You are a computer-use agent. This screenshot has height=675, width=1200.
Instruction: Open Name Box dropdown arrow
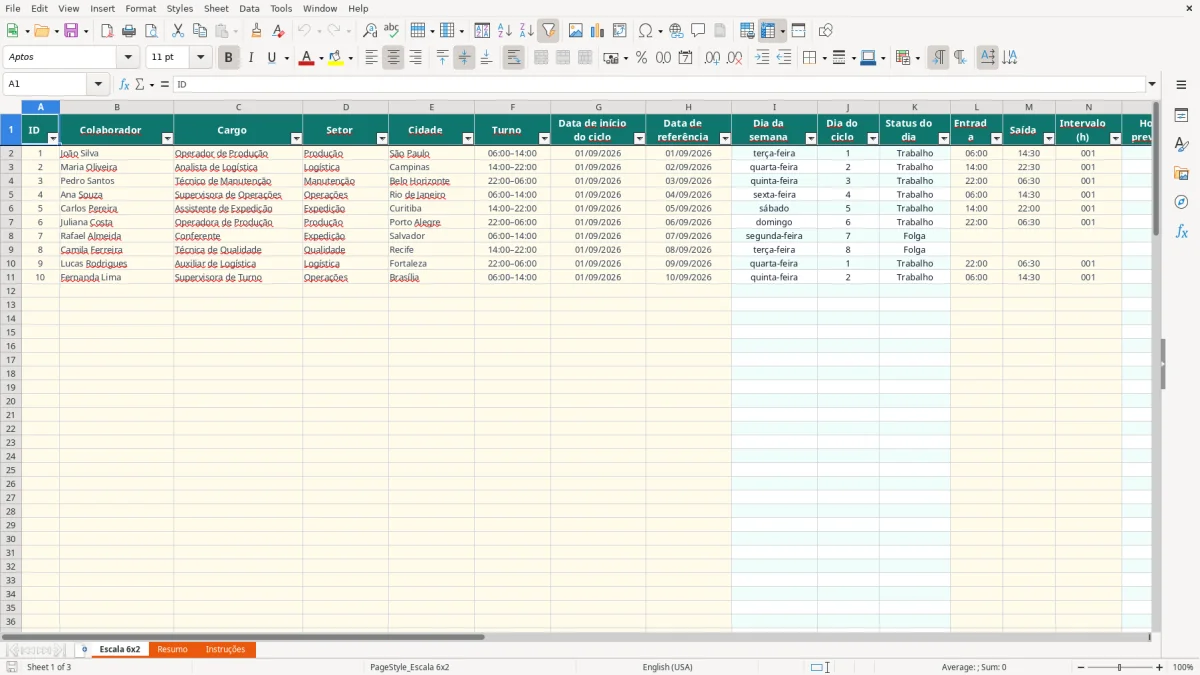pos(98,85)
